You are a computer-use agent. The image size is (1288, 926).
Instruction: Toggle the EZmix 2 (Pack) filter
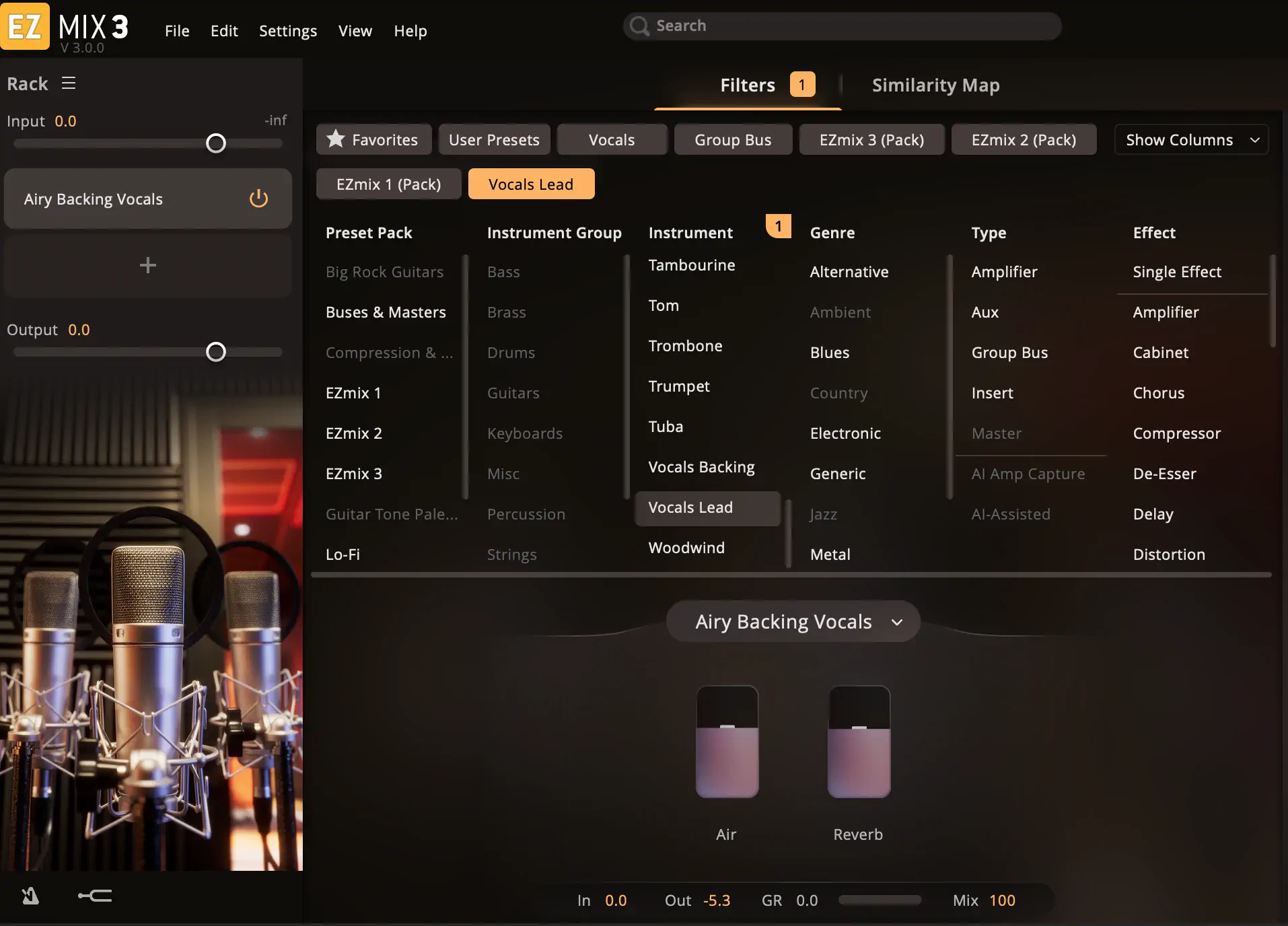[1024, 139]
